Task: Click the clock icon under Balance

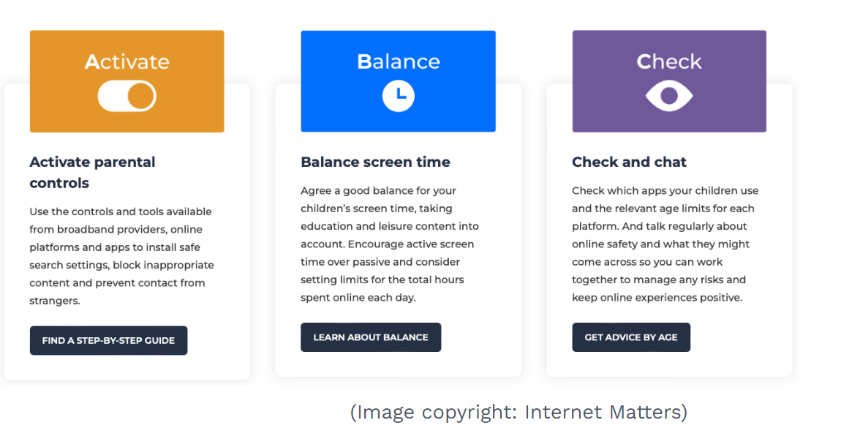Action: pos(399,96)
